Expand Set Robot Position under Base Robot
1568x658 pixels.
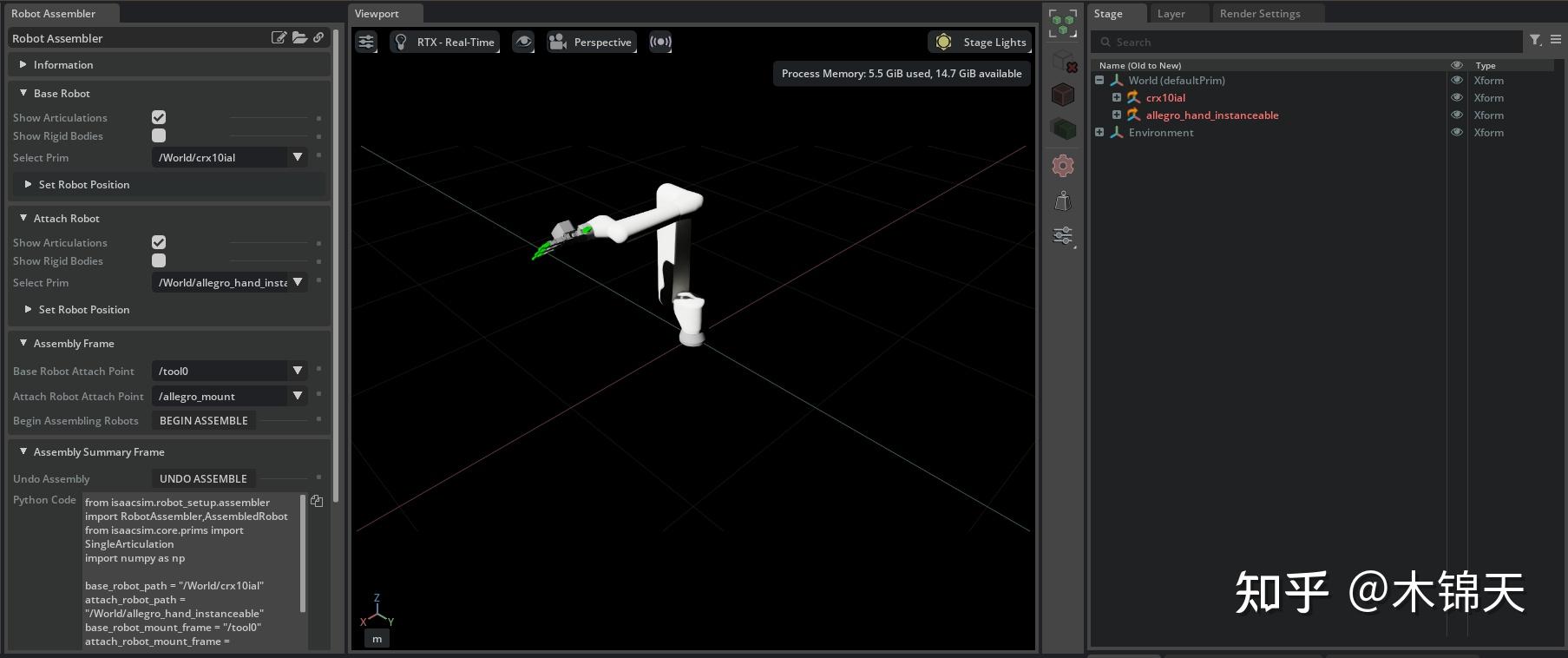(169, 184)
